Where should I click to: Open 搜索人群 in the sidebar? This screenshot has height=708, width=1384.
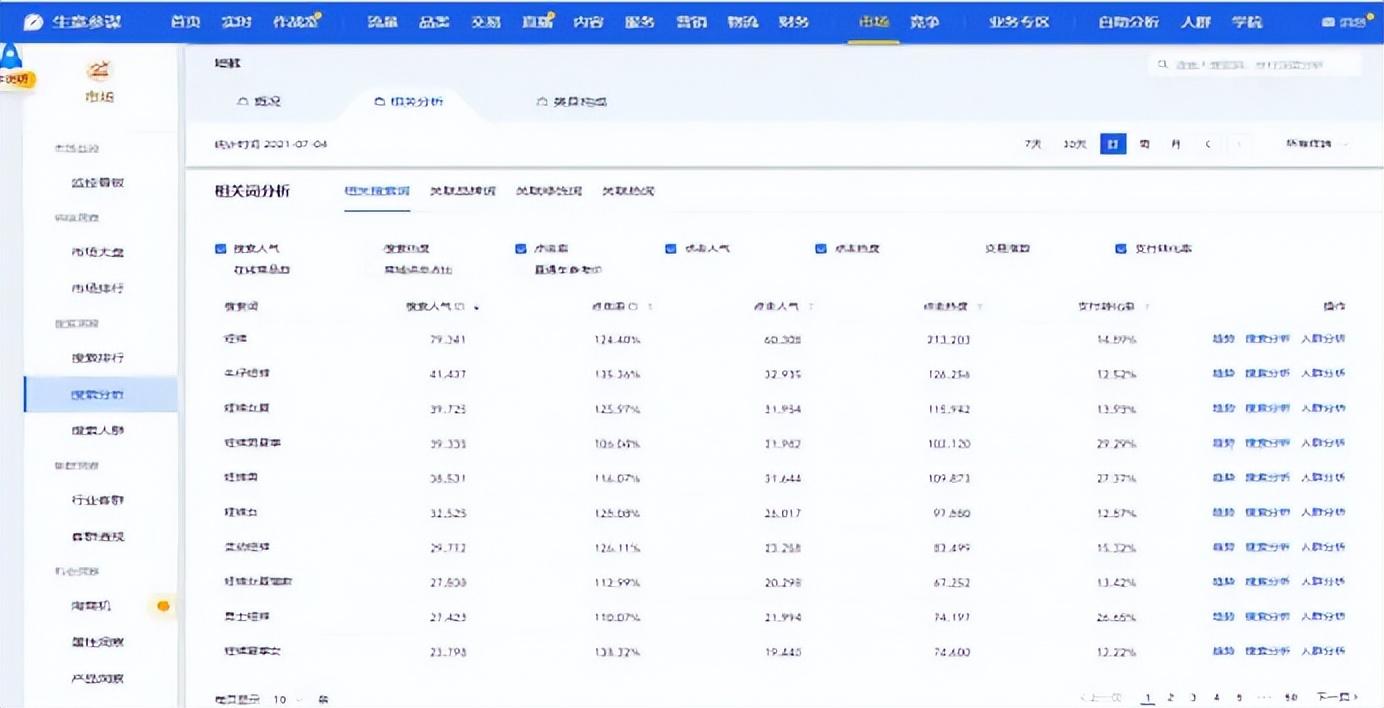click(98, 430)
